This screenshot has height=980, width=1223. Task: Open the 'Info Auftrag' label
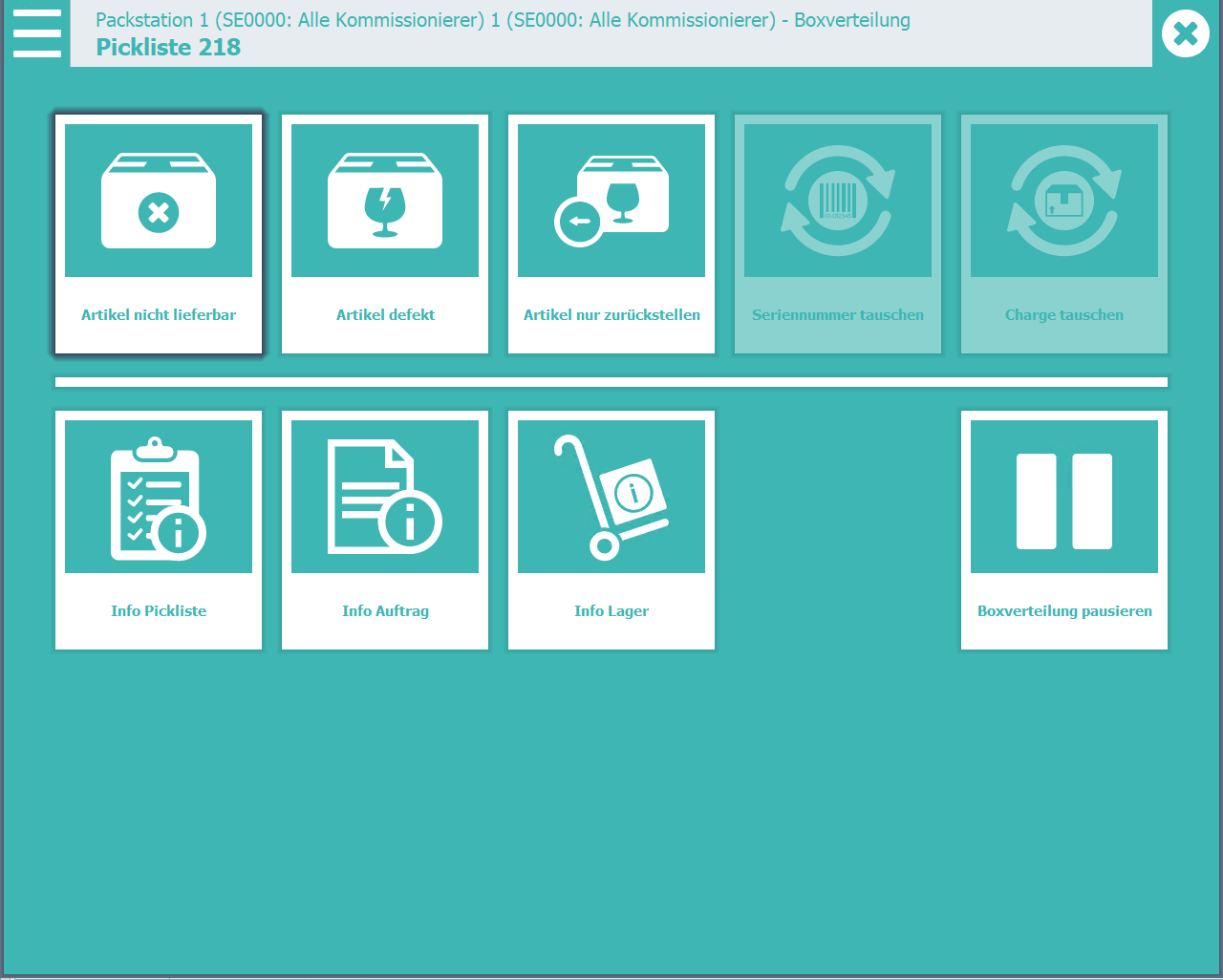[385, 611]
